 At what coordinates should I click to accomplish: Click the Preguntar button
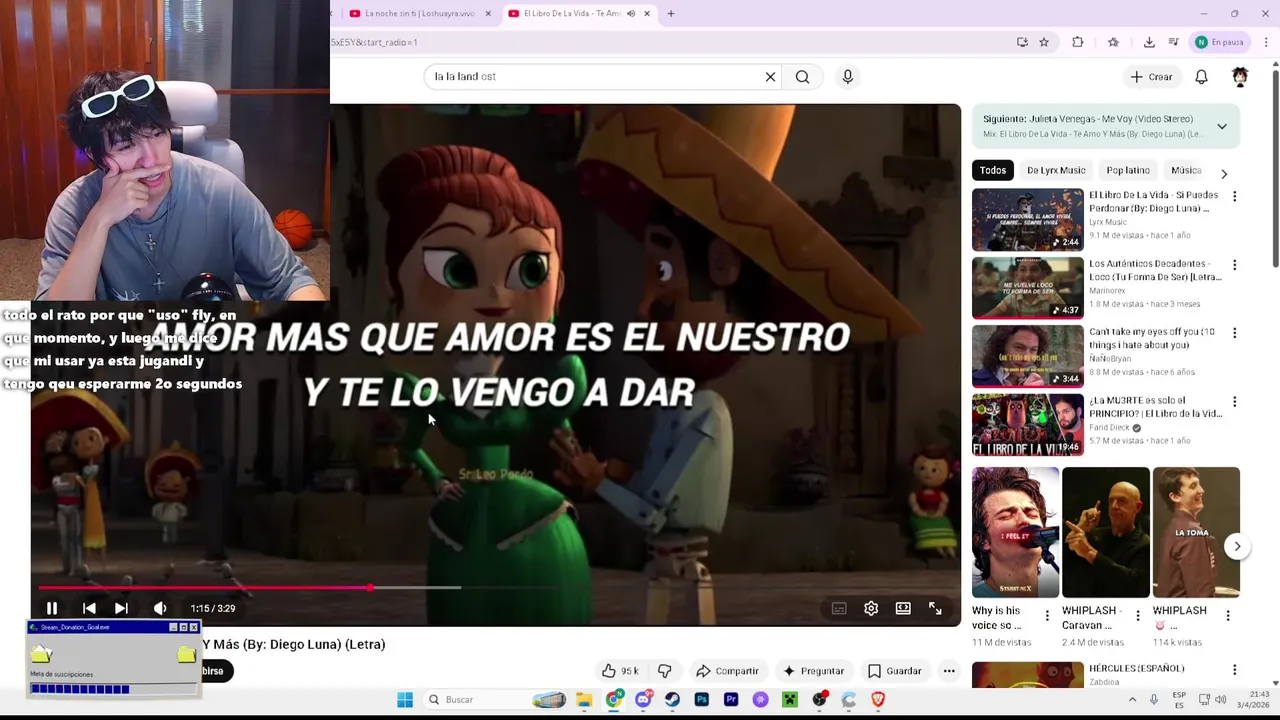pos(813,671)
